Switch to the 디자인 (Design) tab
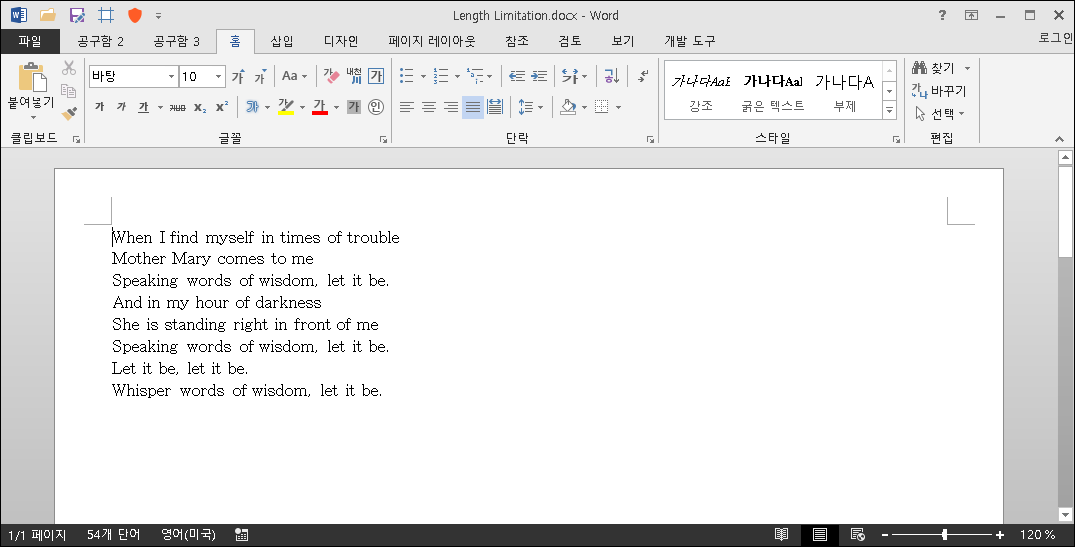 [341, 41]
